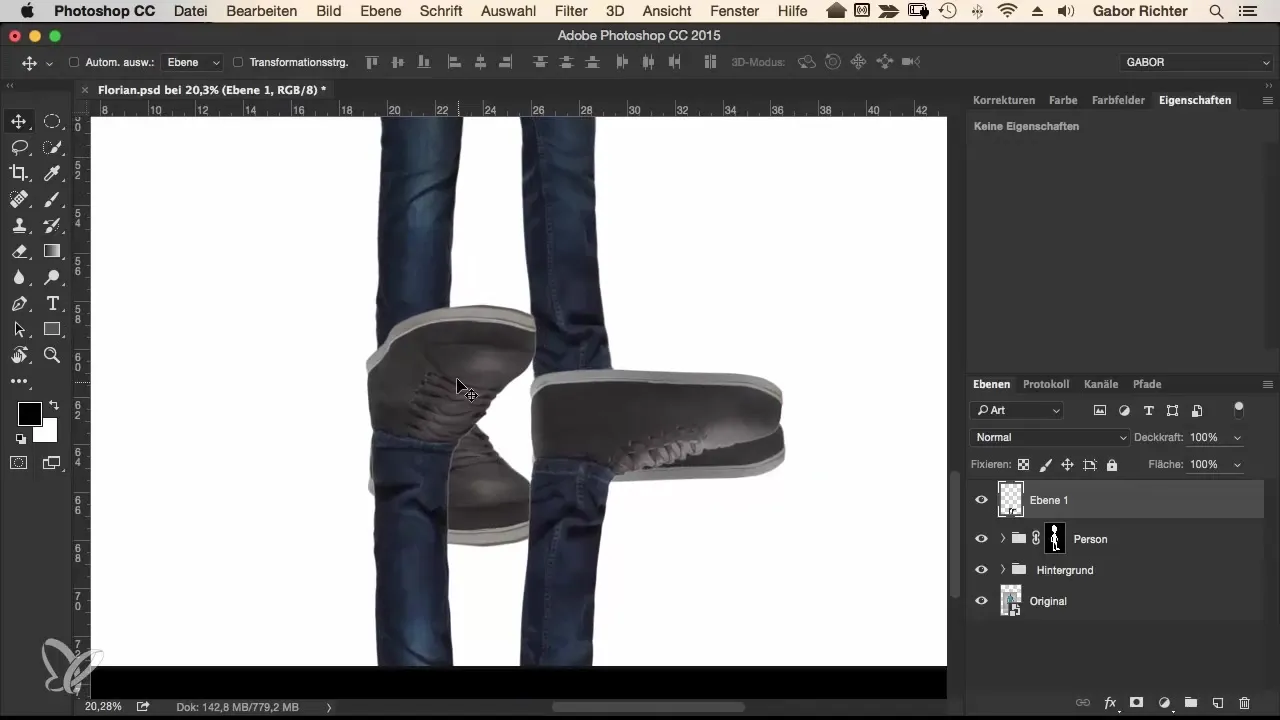This screenshot has width=1280, height=720.
Task: Open the Filter menu
Action: (571, 12)
